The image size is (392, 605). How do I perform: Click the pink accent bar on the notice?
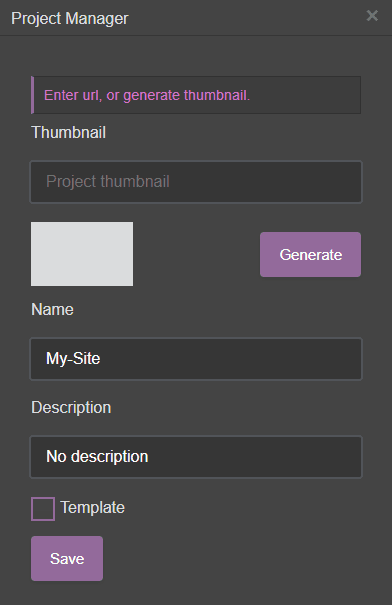coord(32,95)
